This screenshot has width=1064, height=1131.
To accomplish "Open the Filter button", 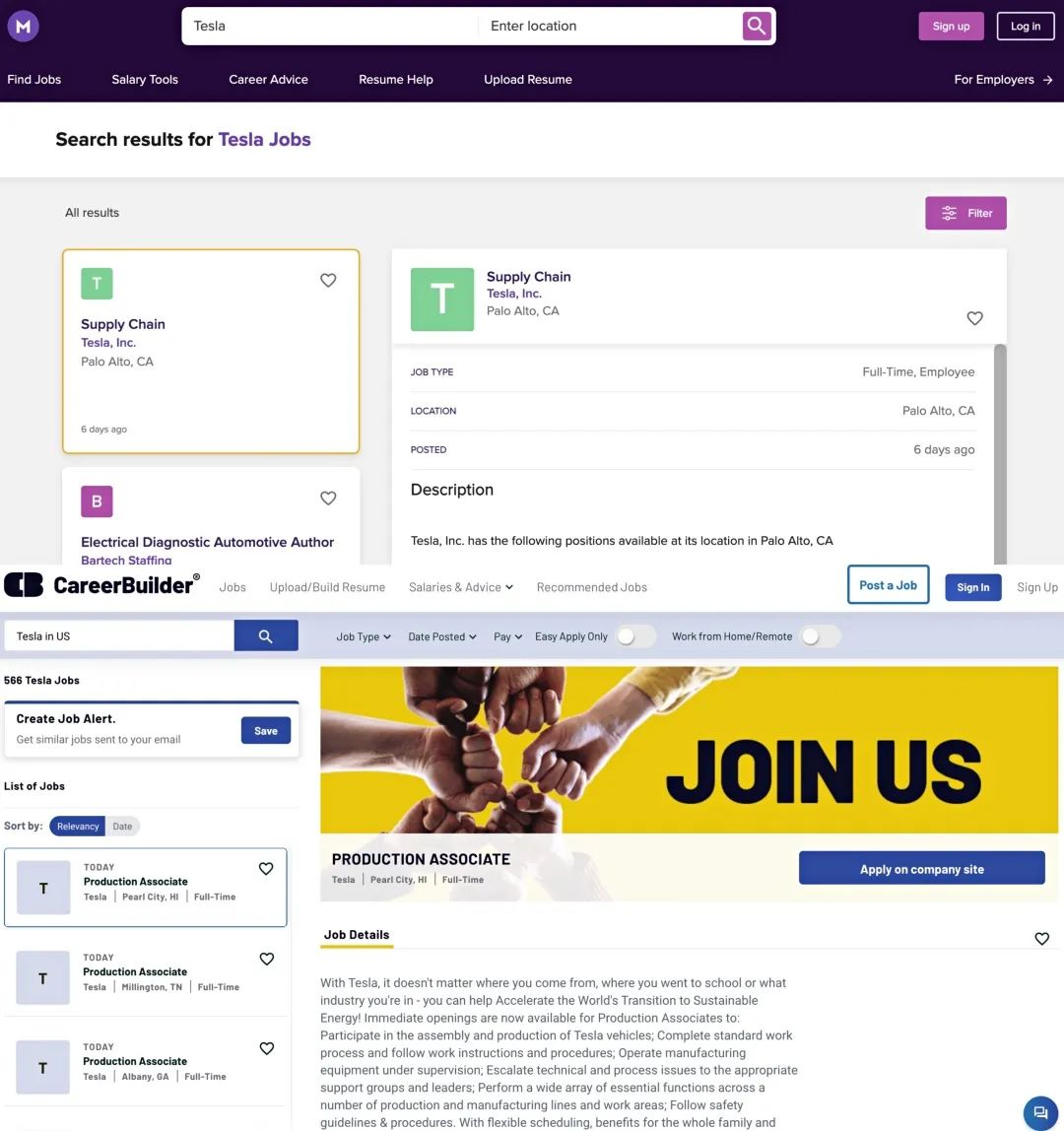I will 965,213.
